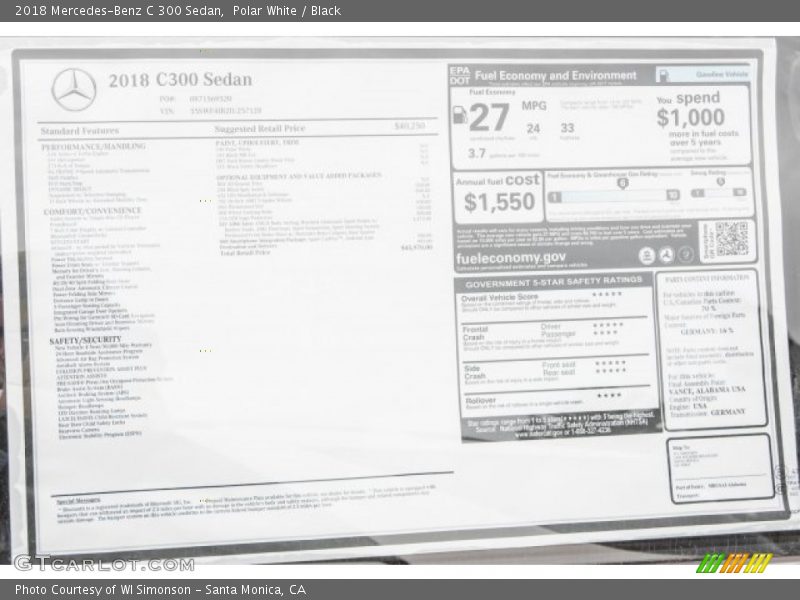Click the combined '27' MPG figure
The height and width of the screenshot is (600, 800).
click(x=489, y=117)
